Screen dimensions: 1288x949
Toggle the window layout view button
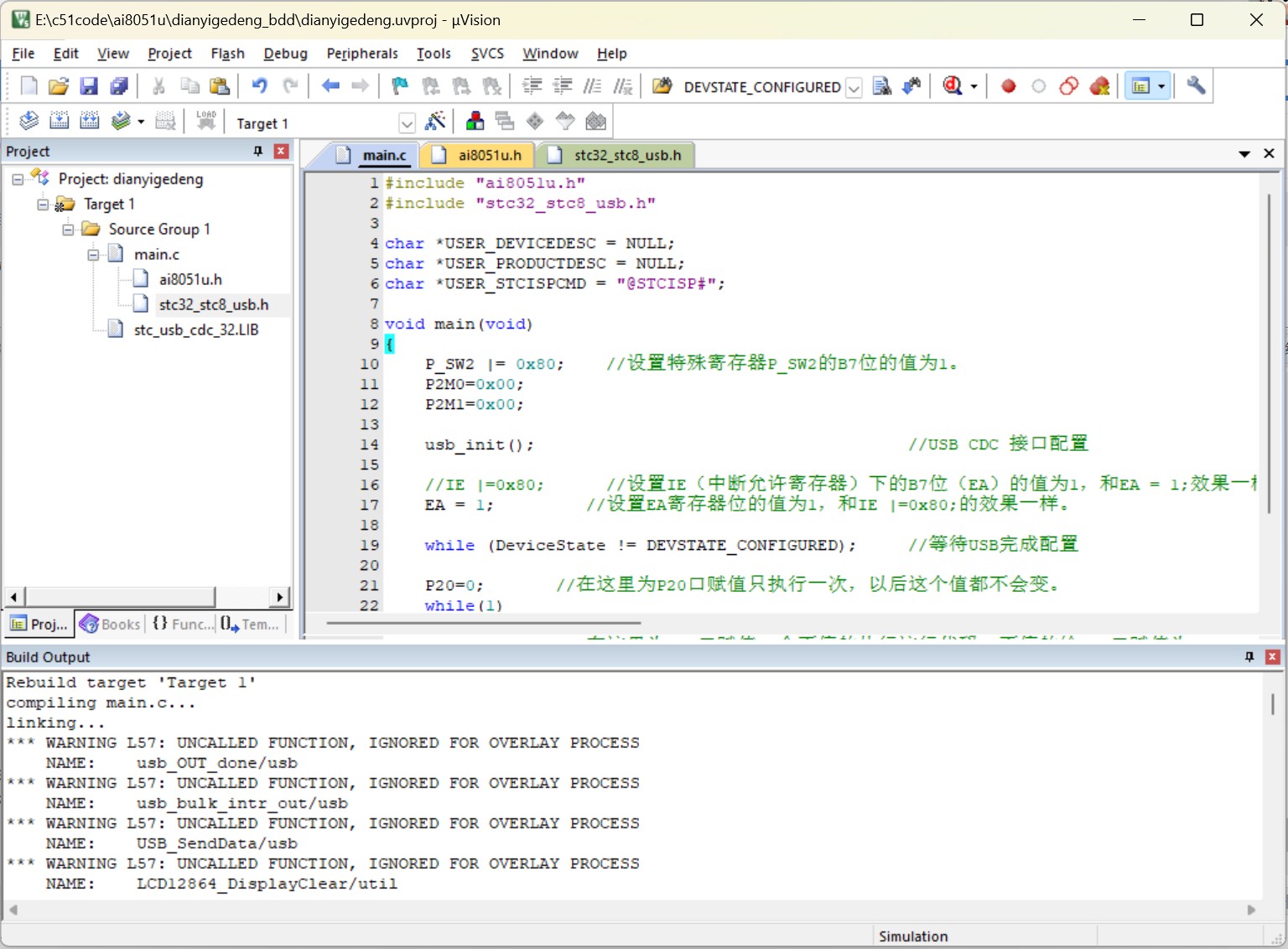[x=1140, y=86]
